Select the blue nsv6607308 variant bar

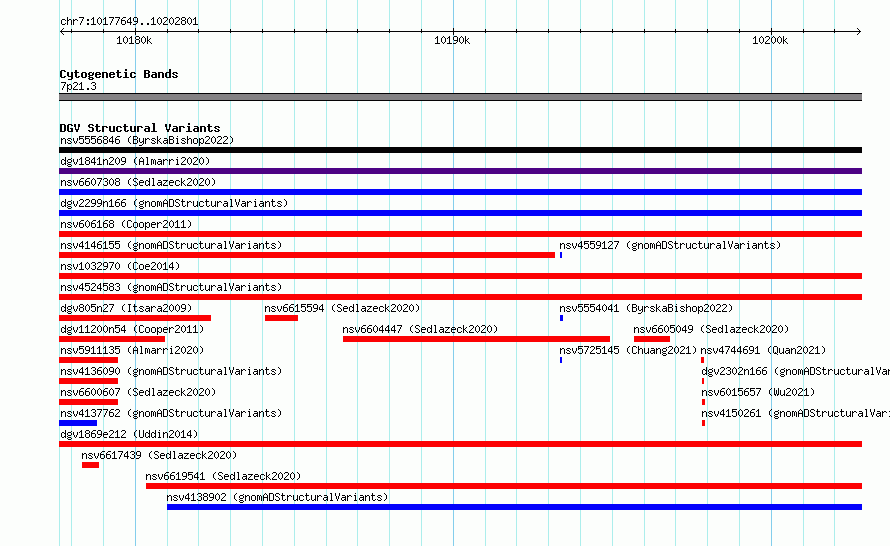[460, 192]
